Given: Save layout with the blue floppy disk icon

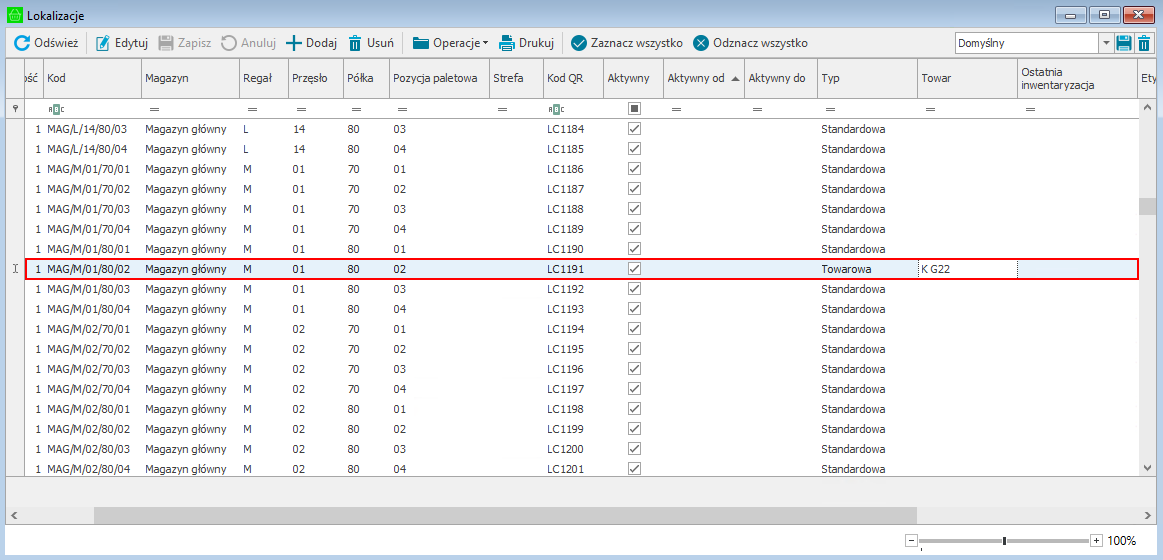Looking at the screenshot, I should (1124, 43).
